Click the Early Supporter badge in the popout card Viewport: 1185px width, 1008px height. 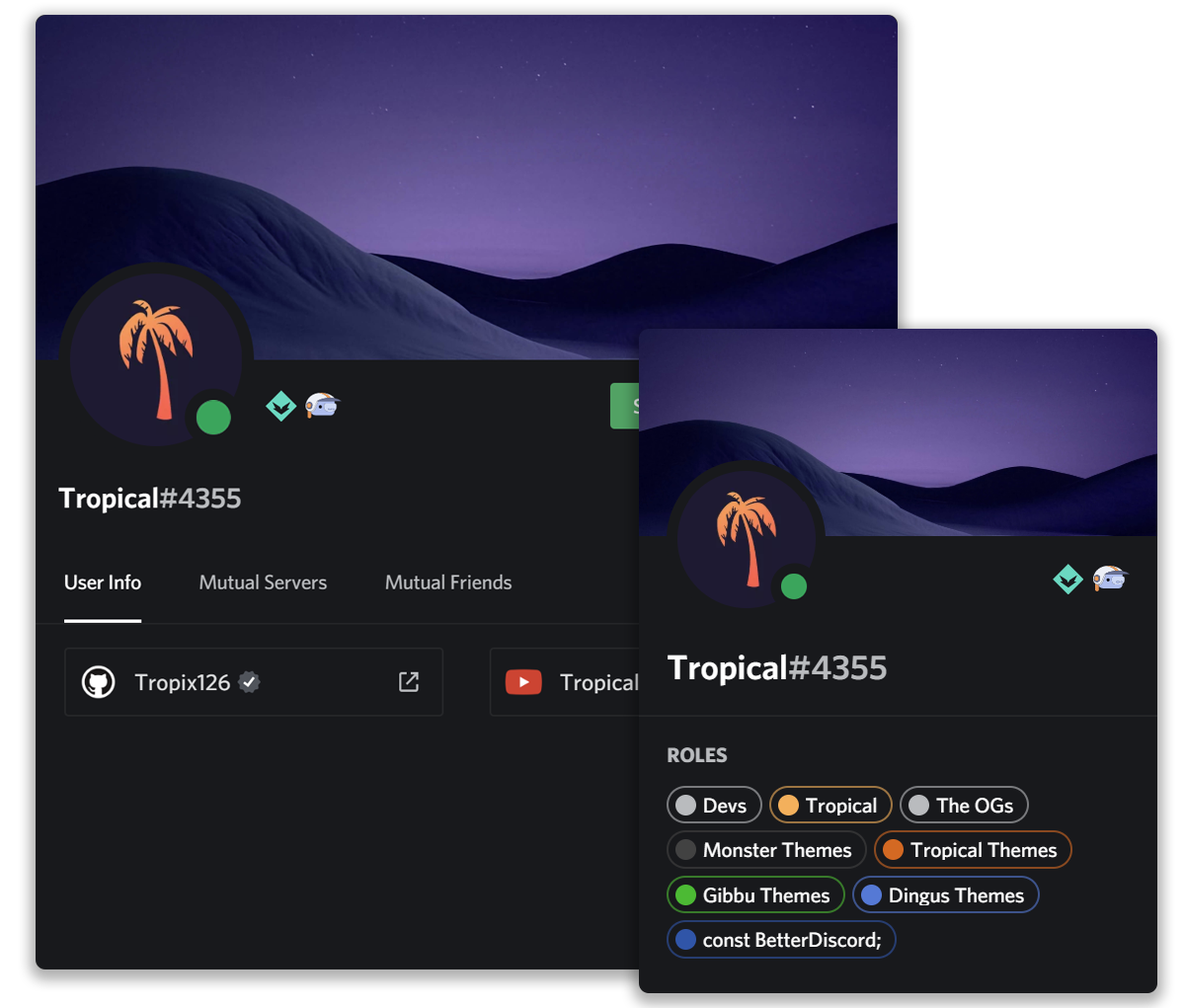(x=1110, y=579)
